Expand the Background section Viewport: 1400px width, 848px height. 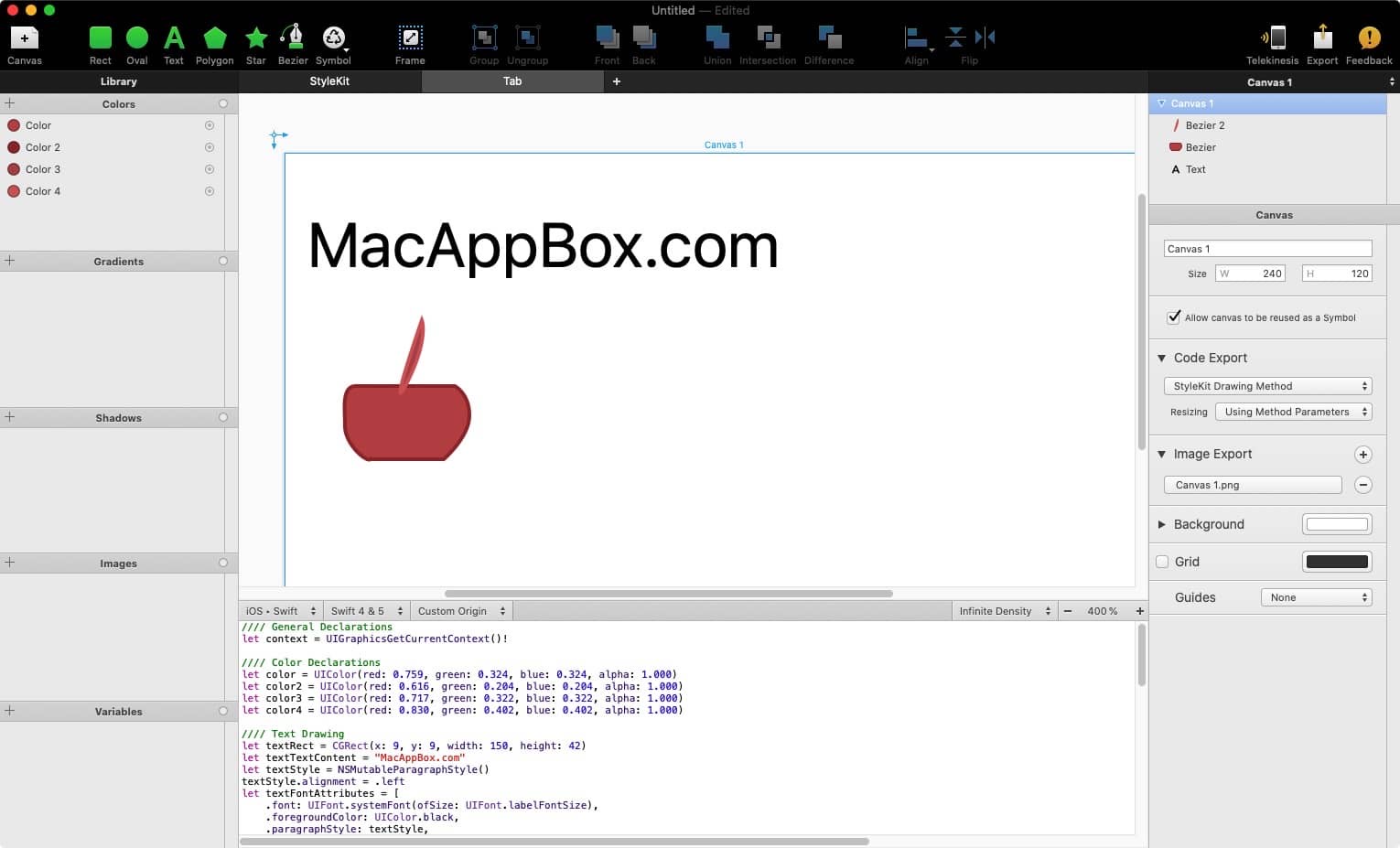[1161, 524]
